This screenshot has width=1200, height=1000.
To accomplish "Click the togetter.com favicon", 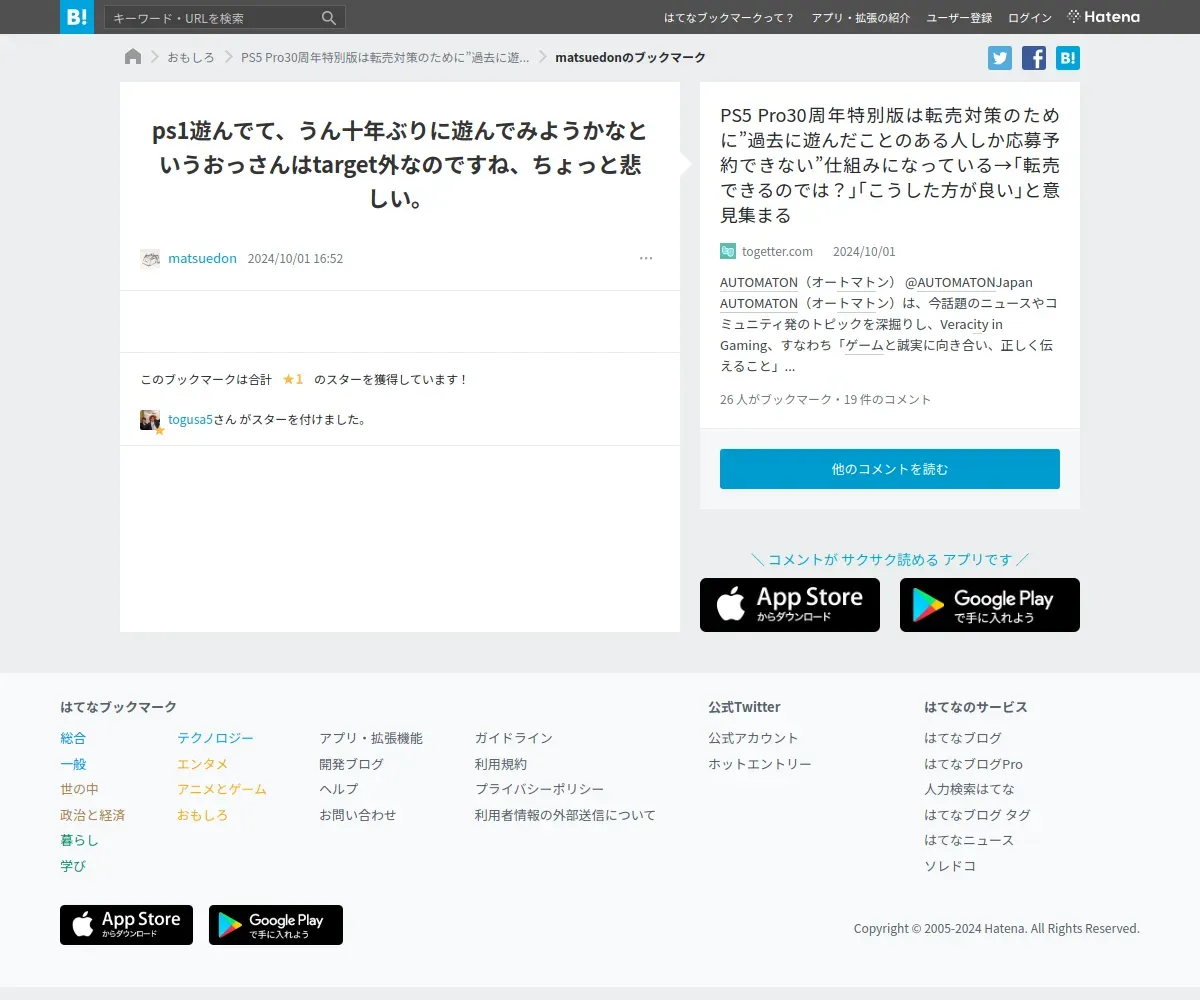I will pyautogui.click(x=728, y=251).
